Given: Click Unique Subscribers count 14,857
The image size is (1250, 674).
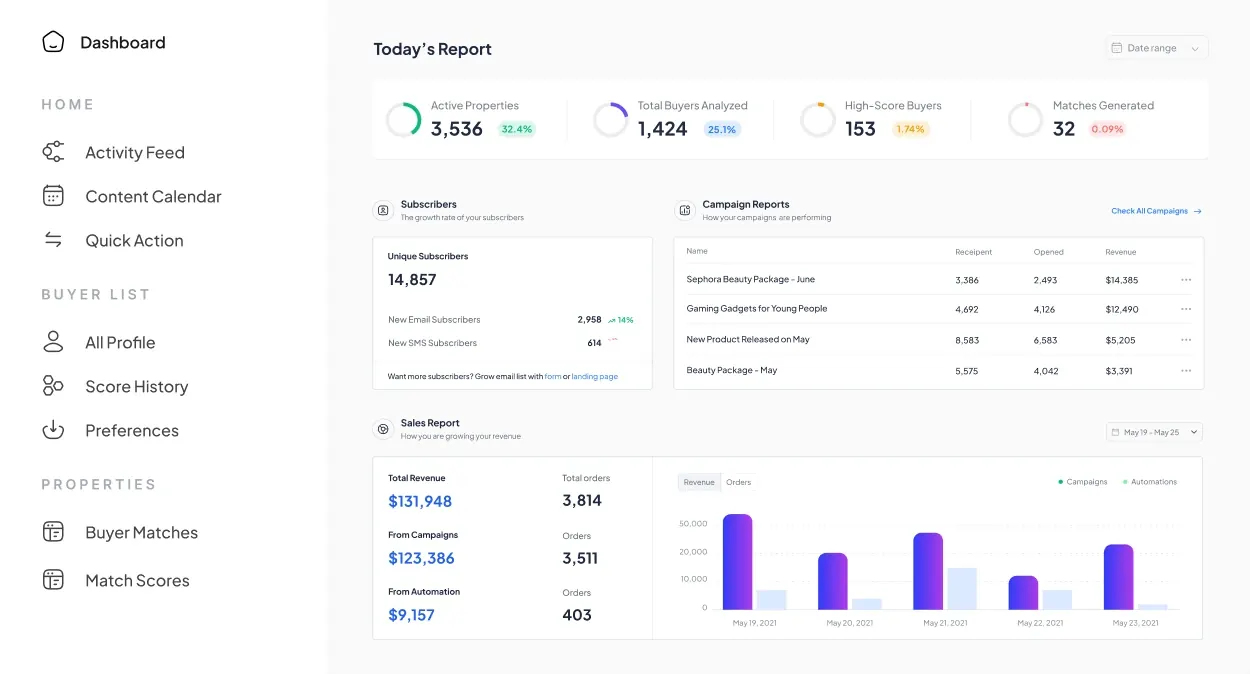Looking at the screenshot, I should pos(412,280).
